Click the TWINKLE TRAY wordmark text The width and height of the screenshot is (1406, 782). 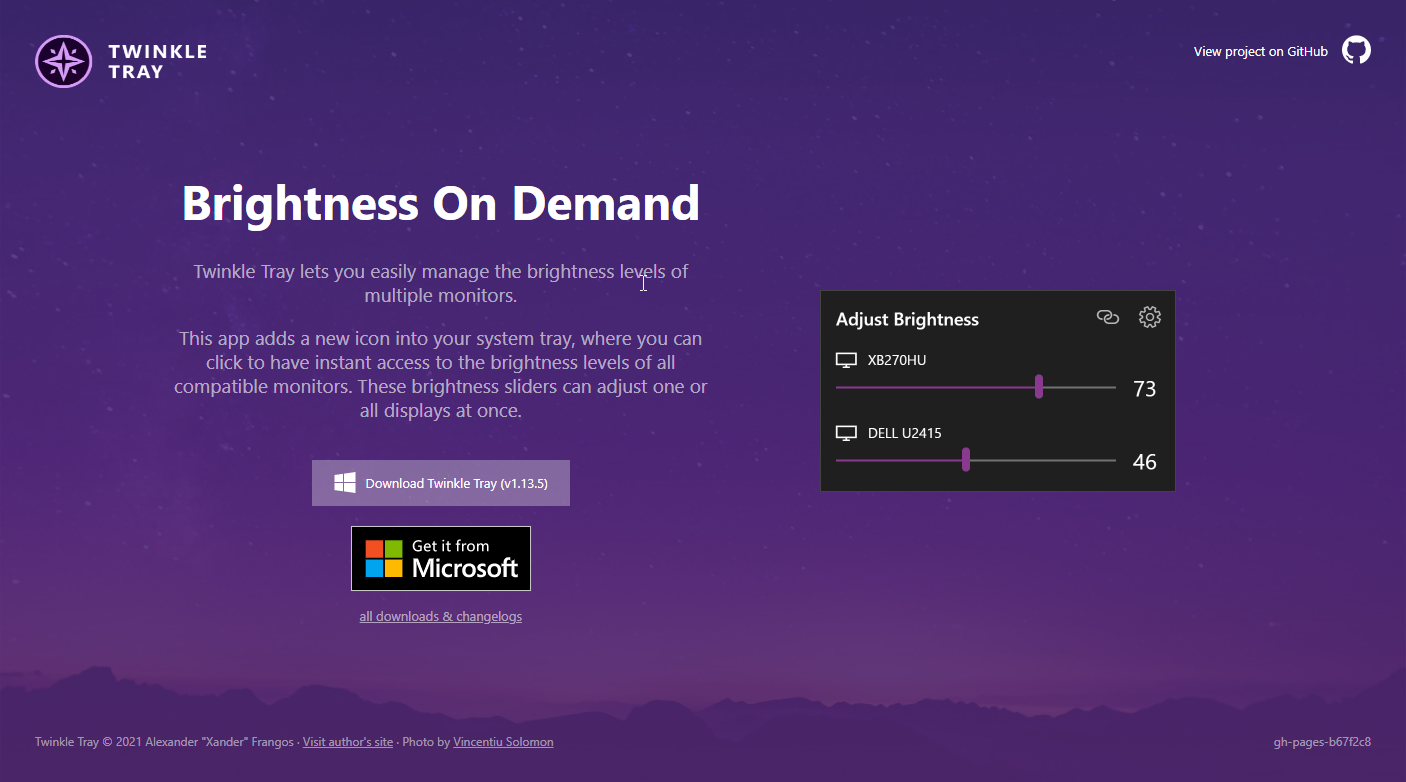coord(157,61)
